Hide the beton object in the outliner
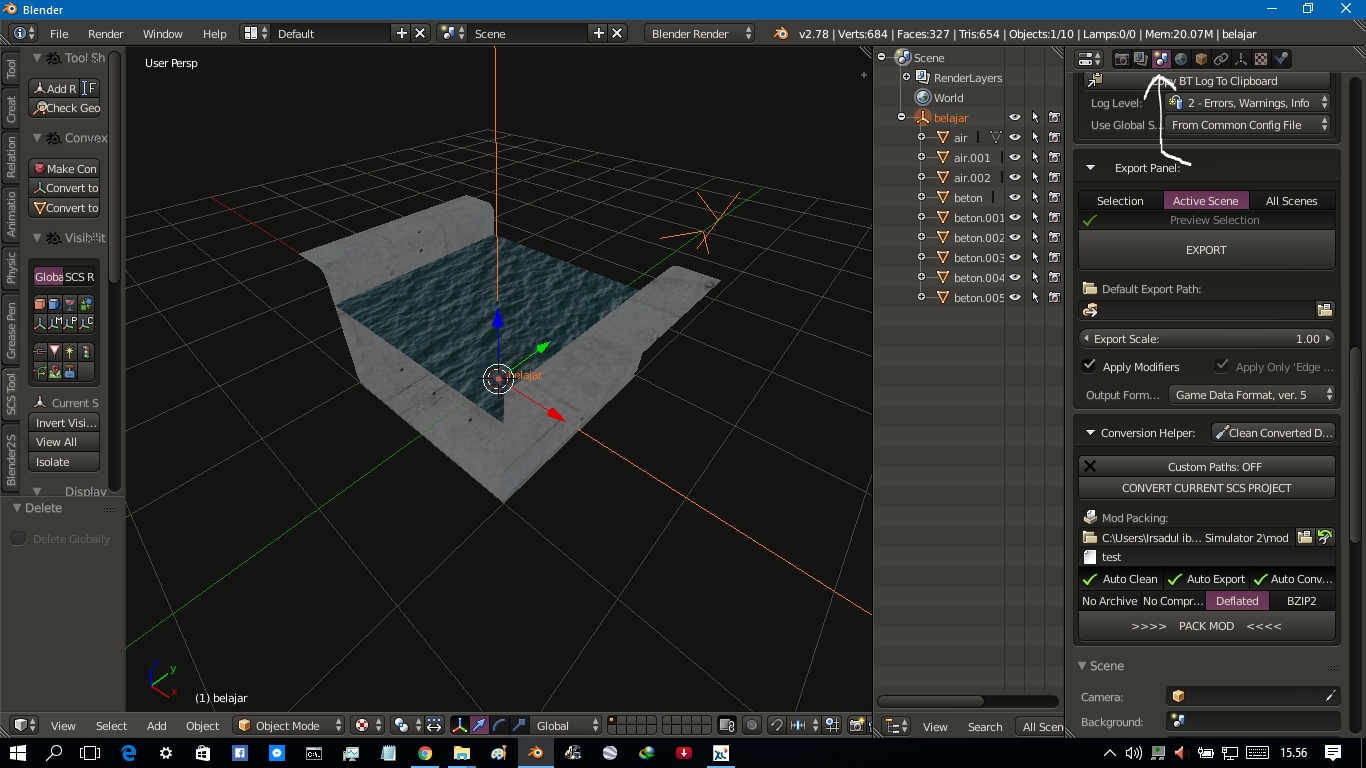Image resolution: width=1366 pixels, height=768 pixels. (1013, 197)
